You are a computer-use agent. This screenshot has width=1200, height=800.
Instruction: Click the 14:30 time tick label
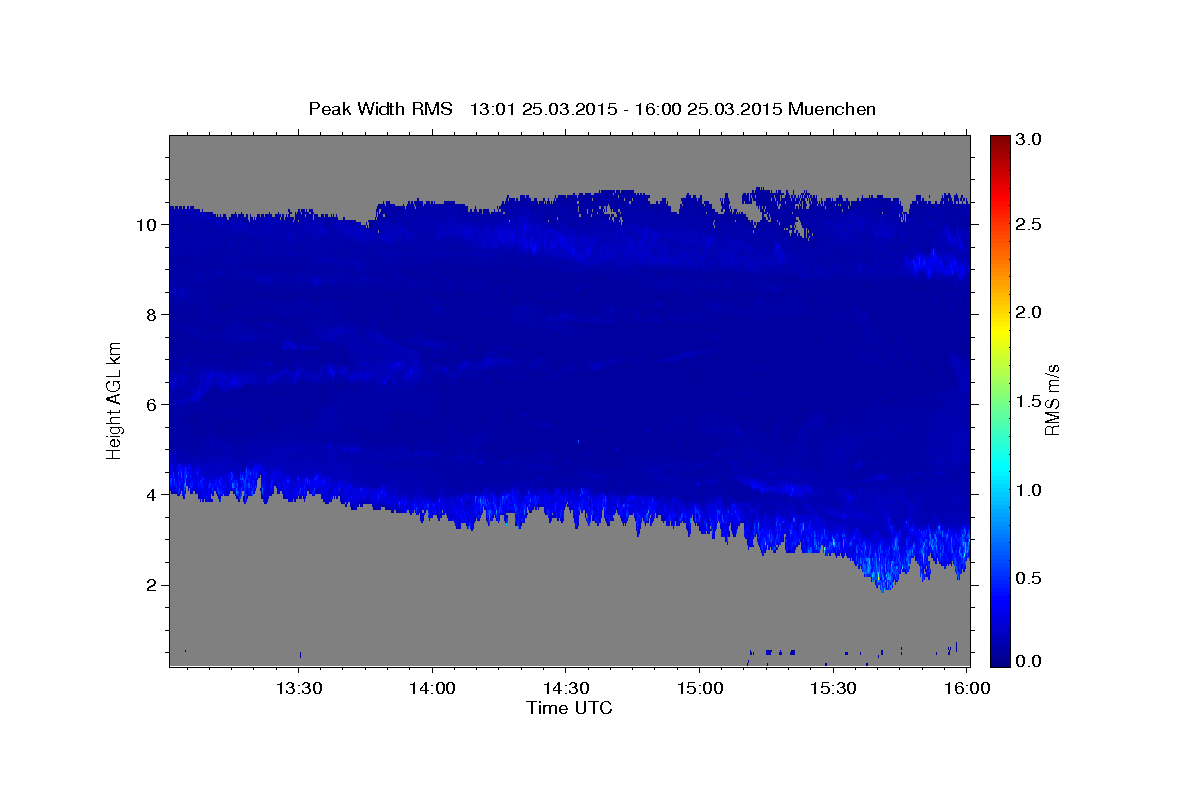coord(566,689)
